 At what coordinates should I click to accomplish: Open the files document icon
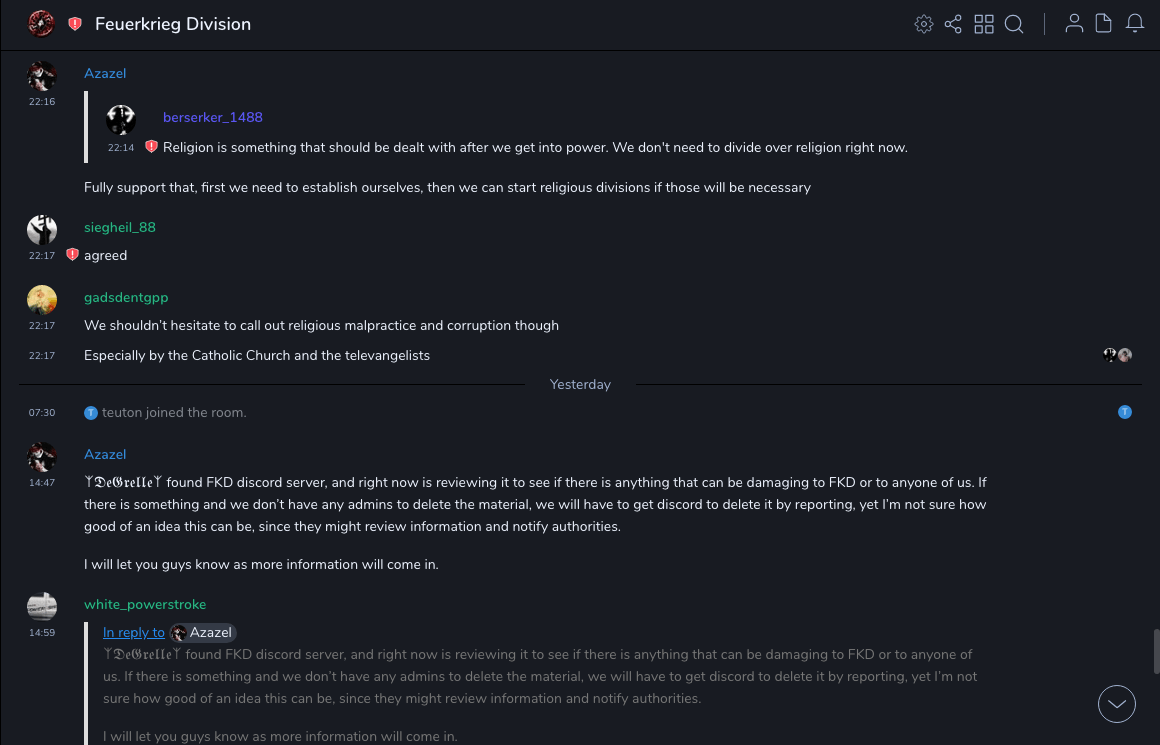coord(1104,24)
